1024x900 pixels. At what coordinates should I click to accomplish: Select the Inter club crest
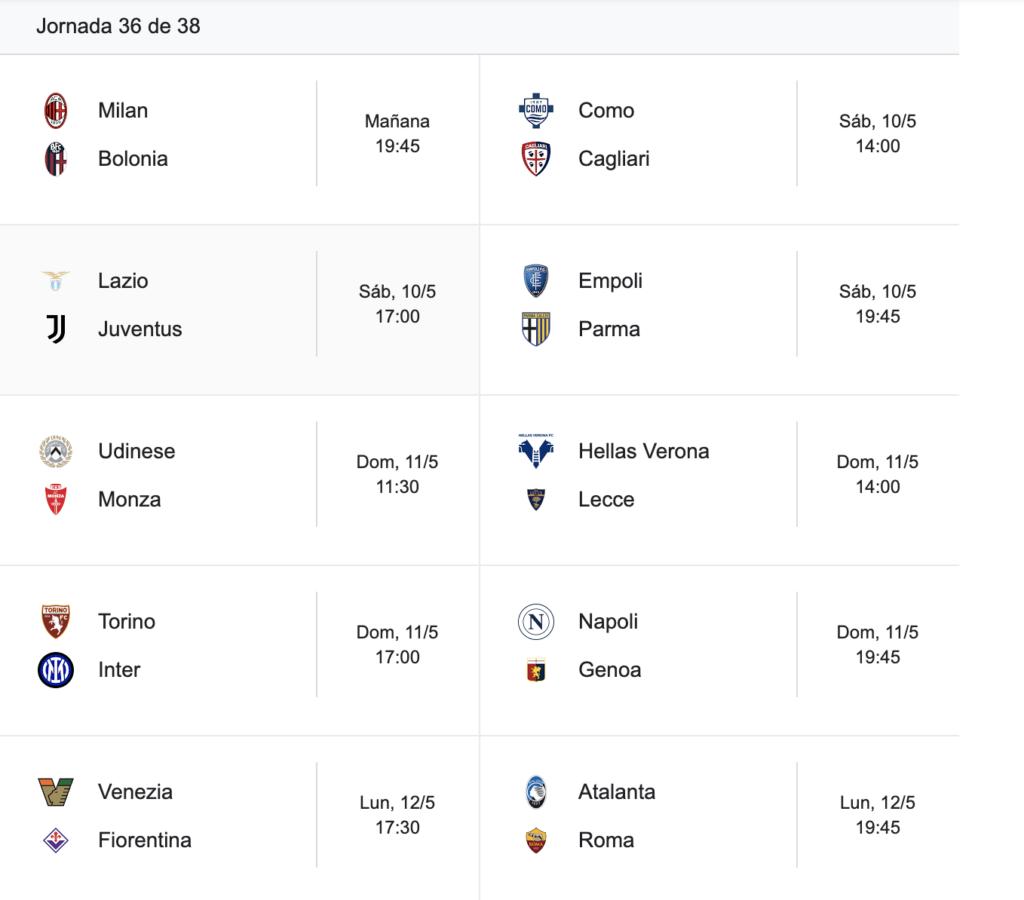pos(56,670)
